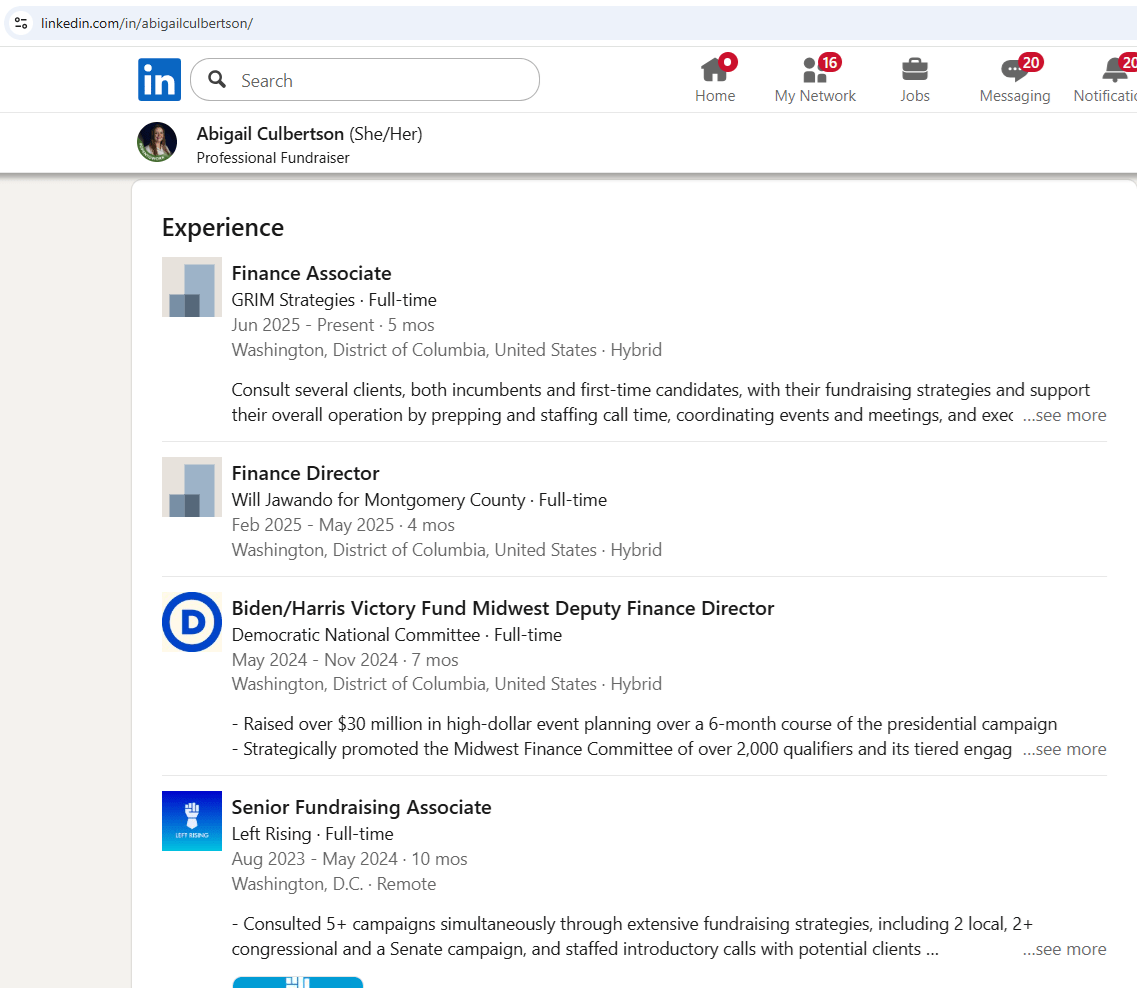Click the LinkedIn logo icon
The height and width of the screenshot is (988, 1137).
pyautogui.click(x=159, y=80)
